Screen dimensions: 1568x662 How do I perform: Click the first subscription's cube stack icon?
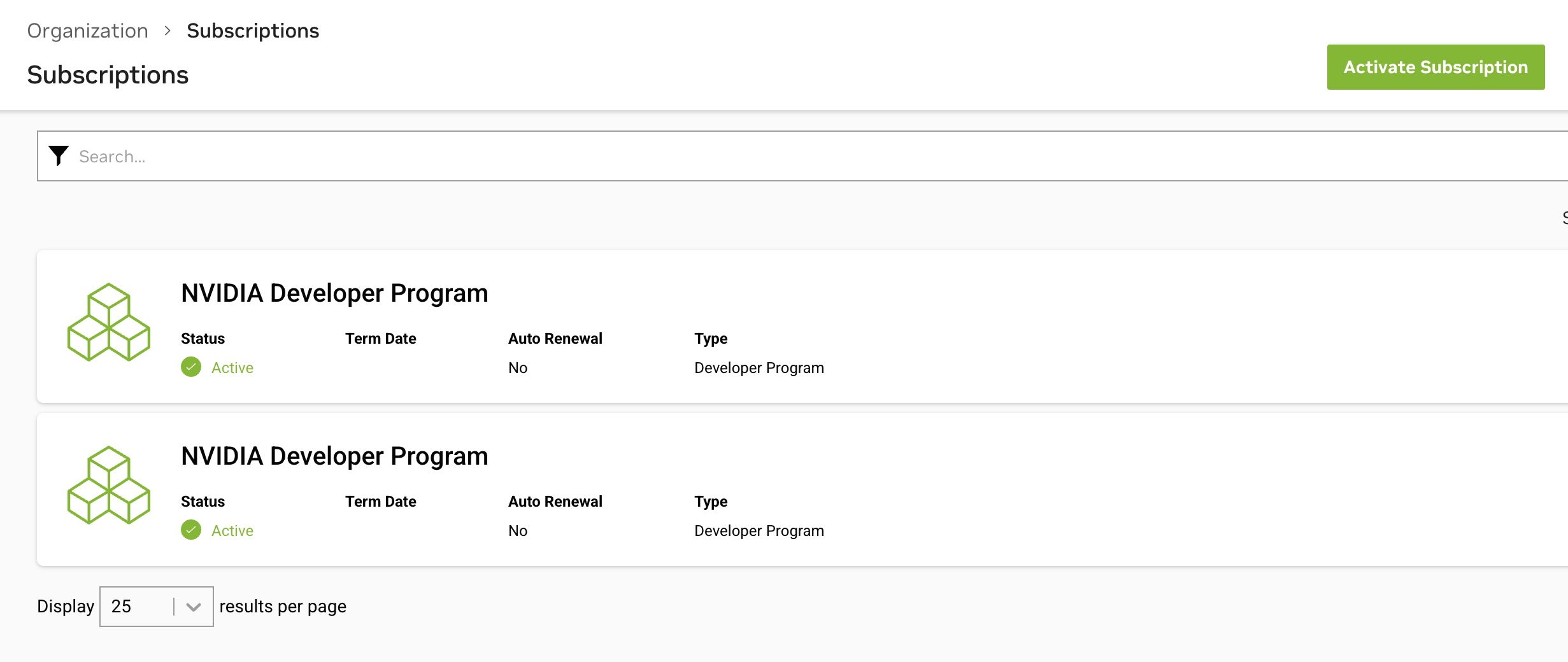pyautogui.click(x=109, y=322)
